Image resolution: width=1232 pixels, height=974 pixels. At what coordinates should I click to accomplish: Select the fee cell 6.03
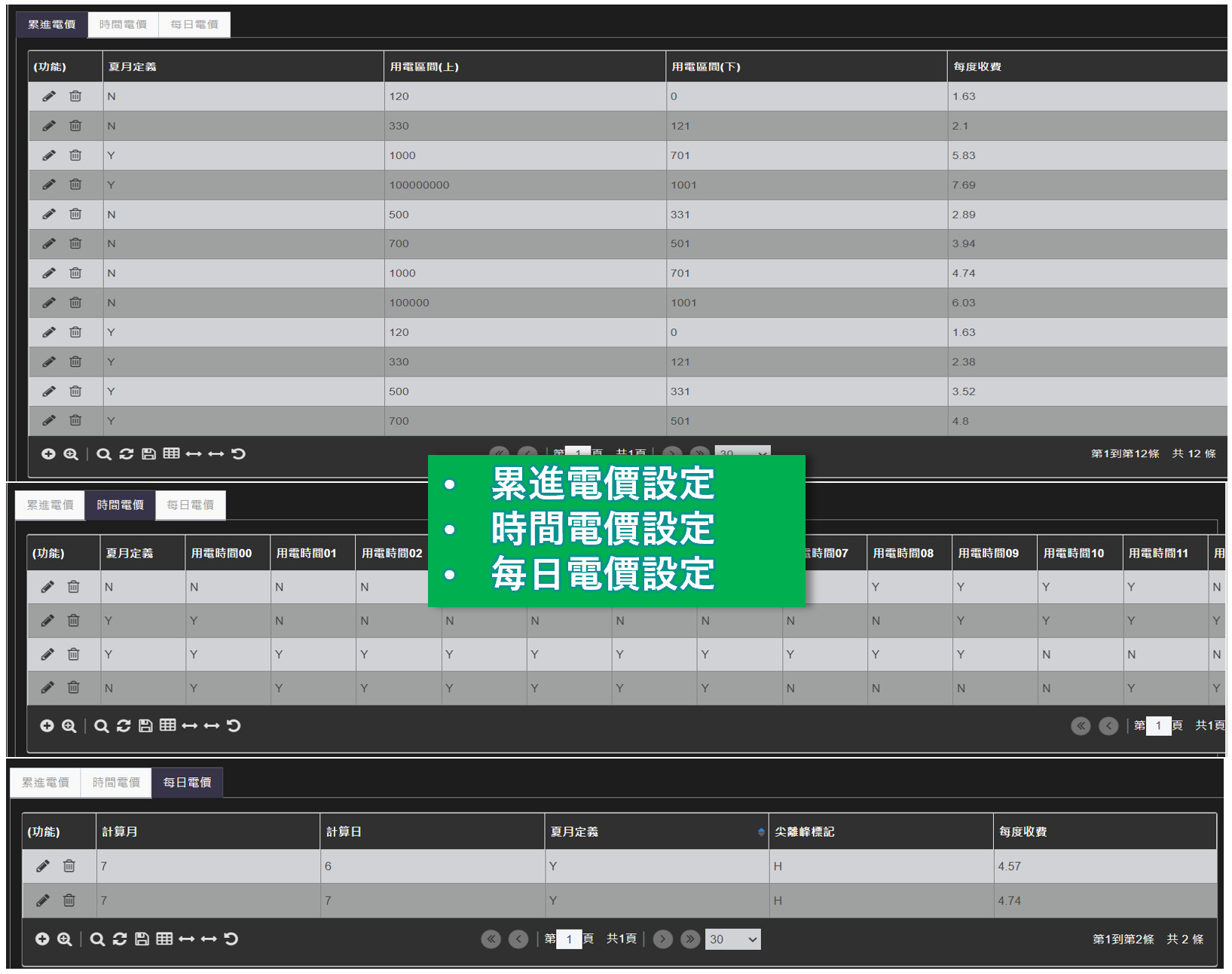[1087, 303]
